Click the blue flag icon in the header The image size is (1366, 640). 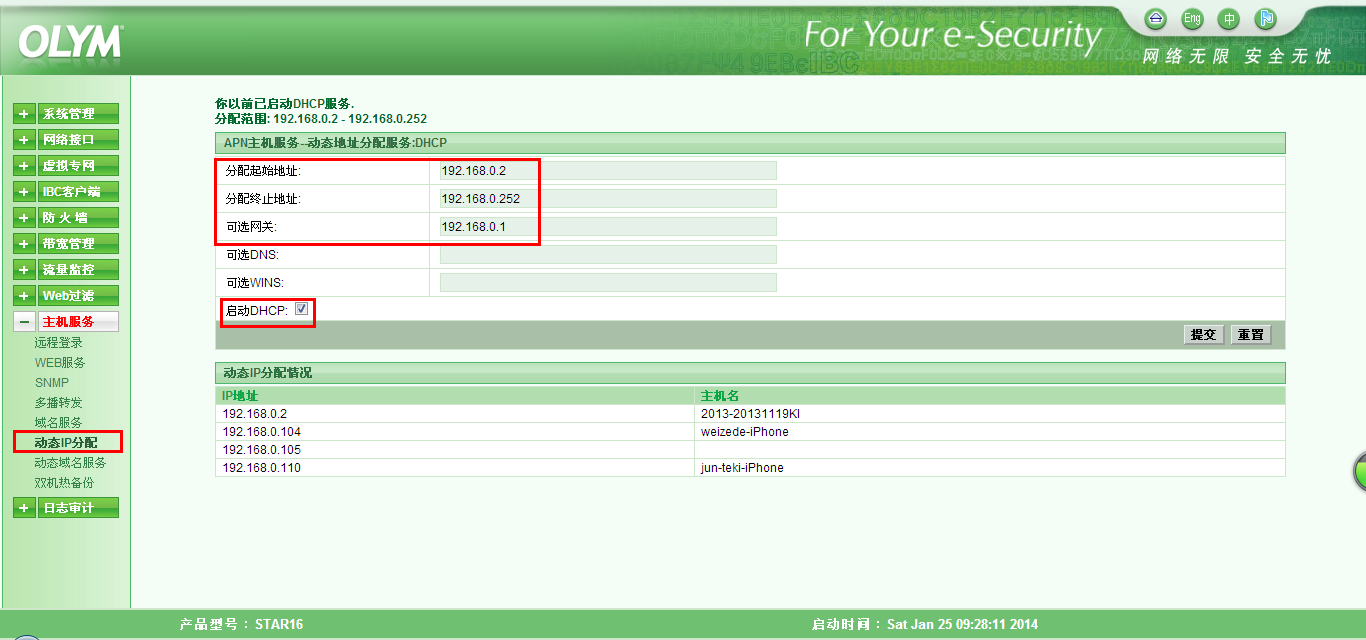[x=1266, y=19]
